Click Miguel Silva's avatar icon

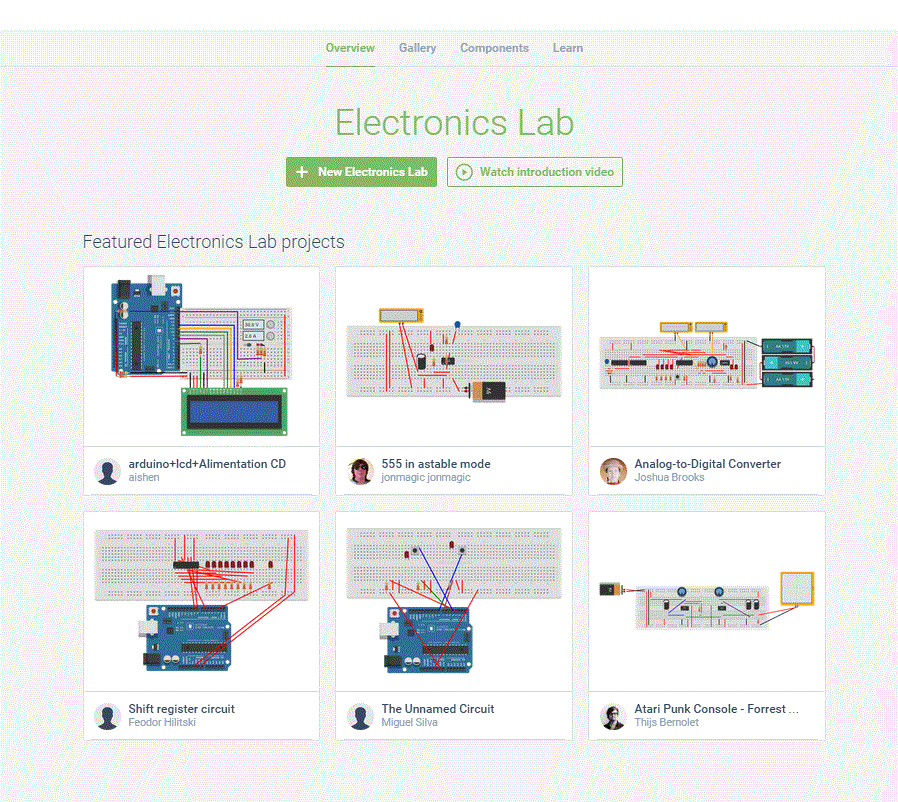(361, 716)
